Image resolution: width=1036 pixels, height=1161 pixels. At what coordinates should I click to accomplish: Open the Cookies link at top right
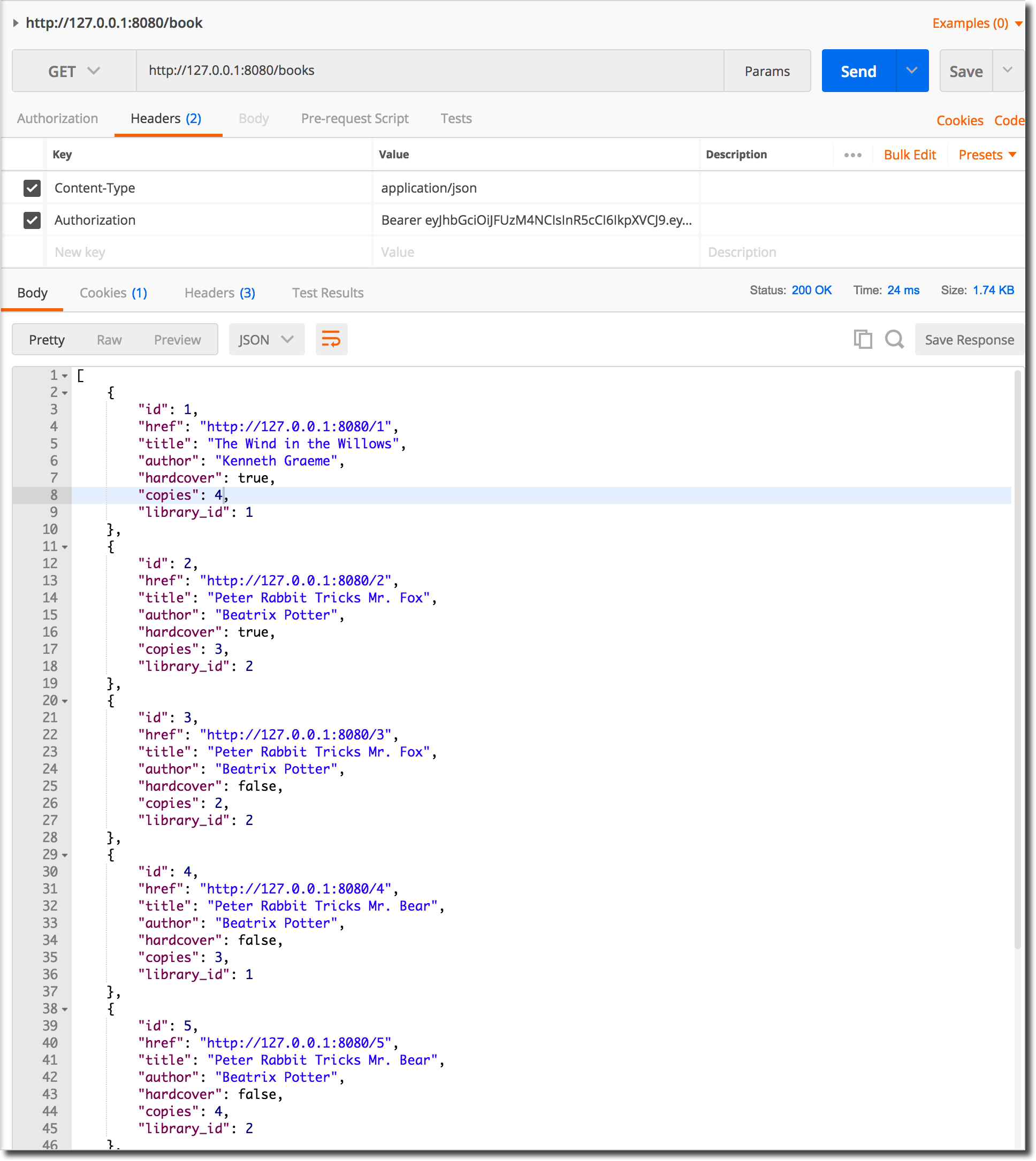pos(959,121)
